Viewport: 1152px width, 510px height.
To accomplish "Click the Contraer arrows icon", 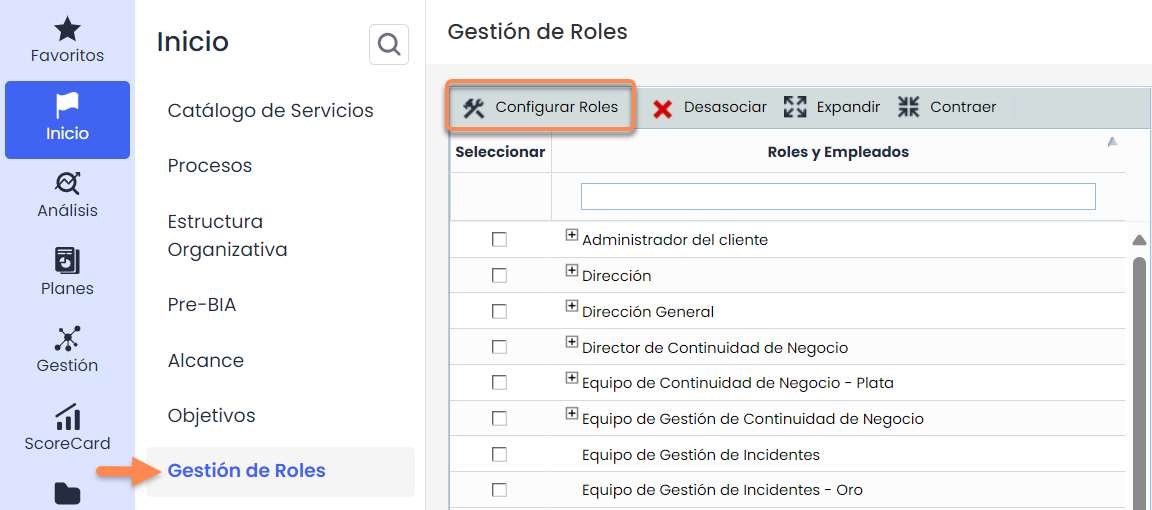I will tap(908, 107).
